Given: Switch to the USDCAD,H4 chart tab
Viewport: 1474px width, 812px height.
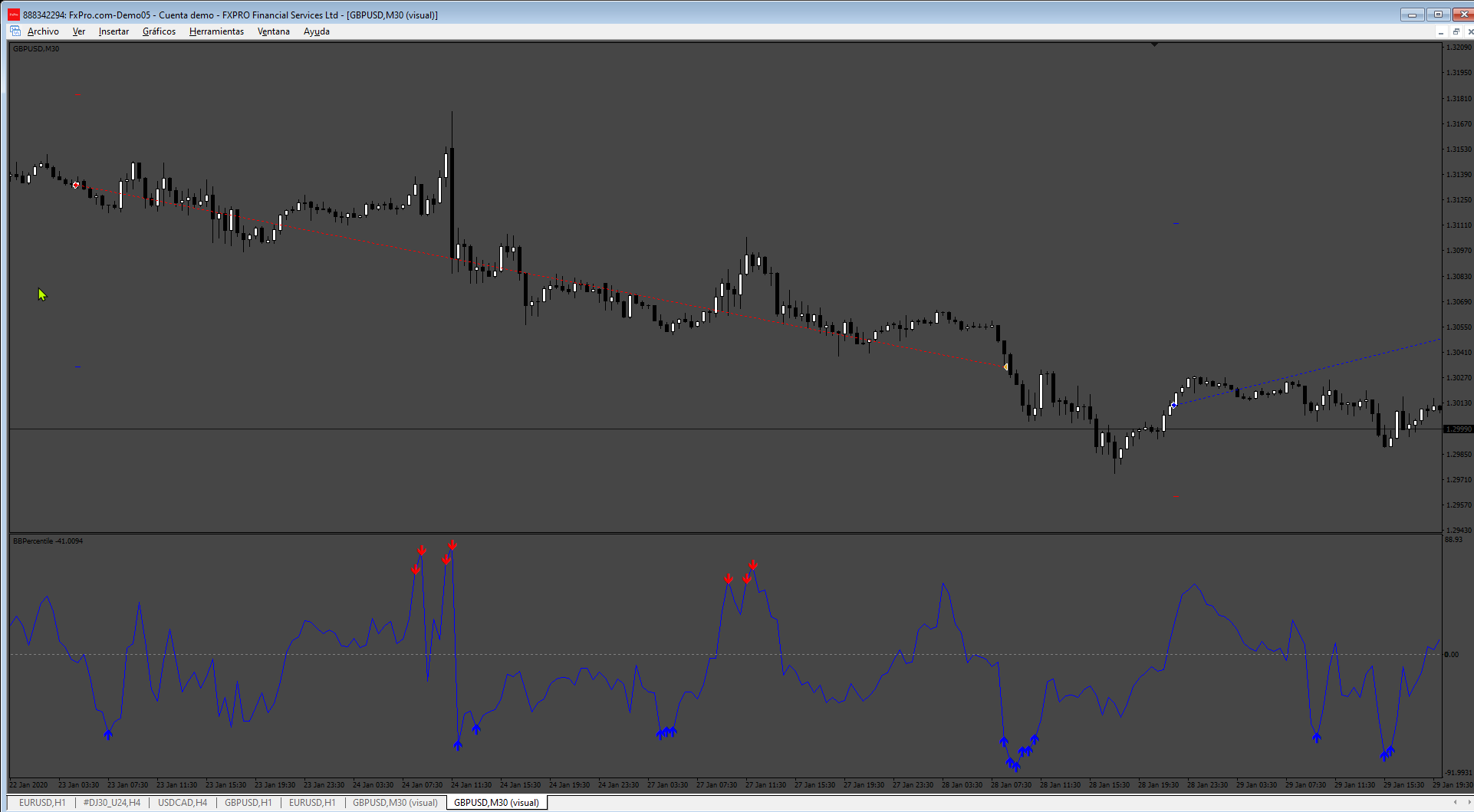Looking at the screenshot, I should click(x=183, y=803).
